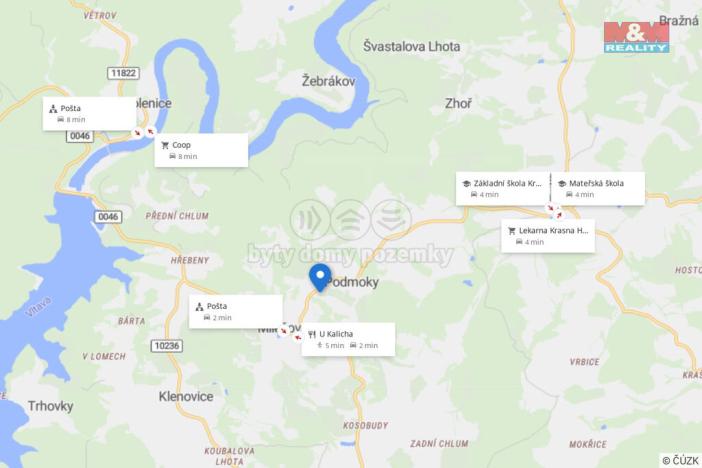Image resolution: width=702 pixels, height=468 pixels.
Task: Click the blue location pin at Podmoky
Action: pos(320,278)
